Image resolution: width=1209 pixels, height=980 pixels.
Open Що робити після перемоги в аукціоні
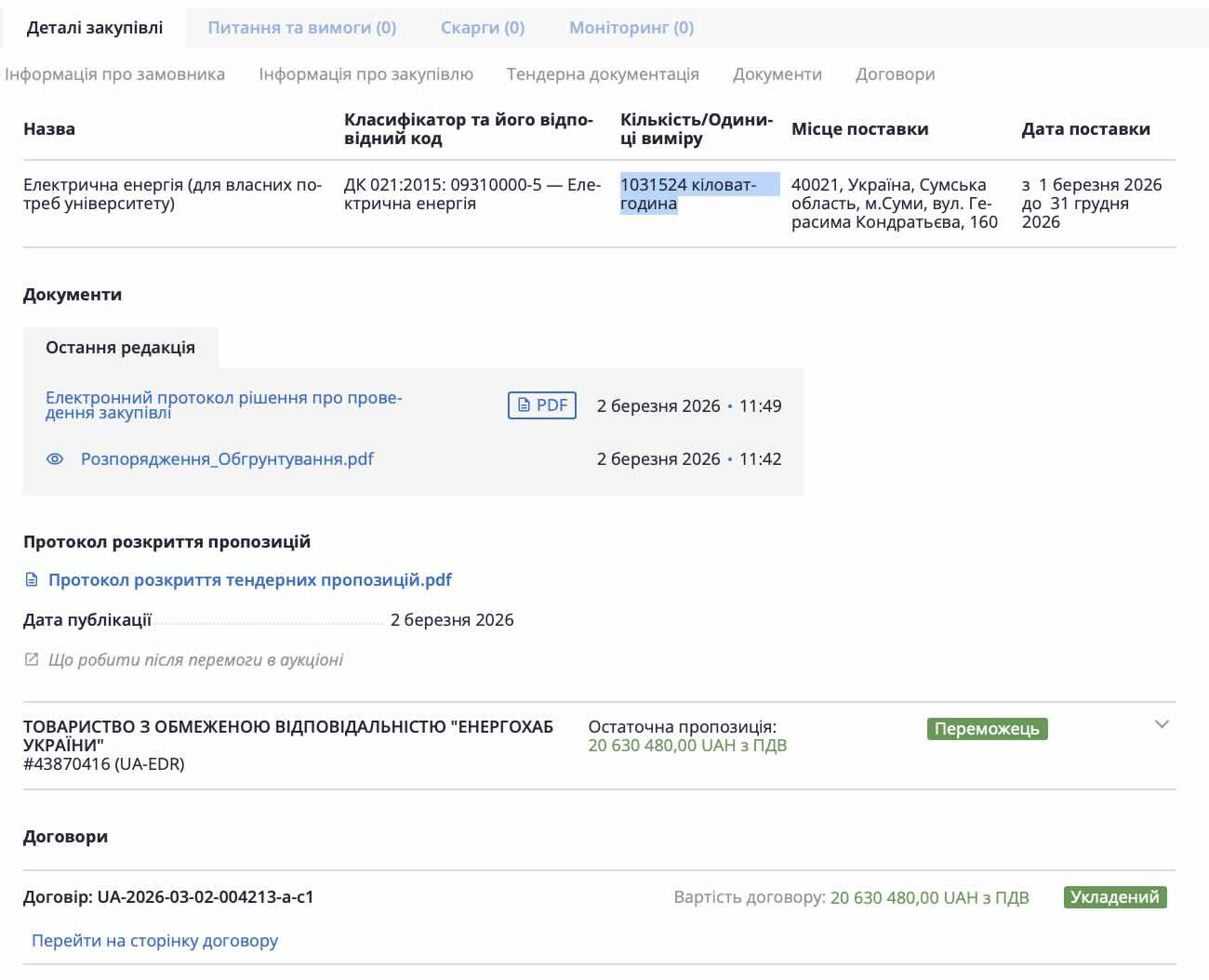coord(195,660)
